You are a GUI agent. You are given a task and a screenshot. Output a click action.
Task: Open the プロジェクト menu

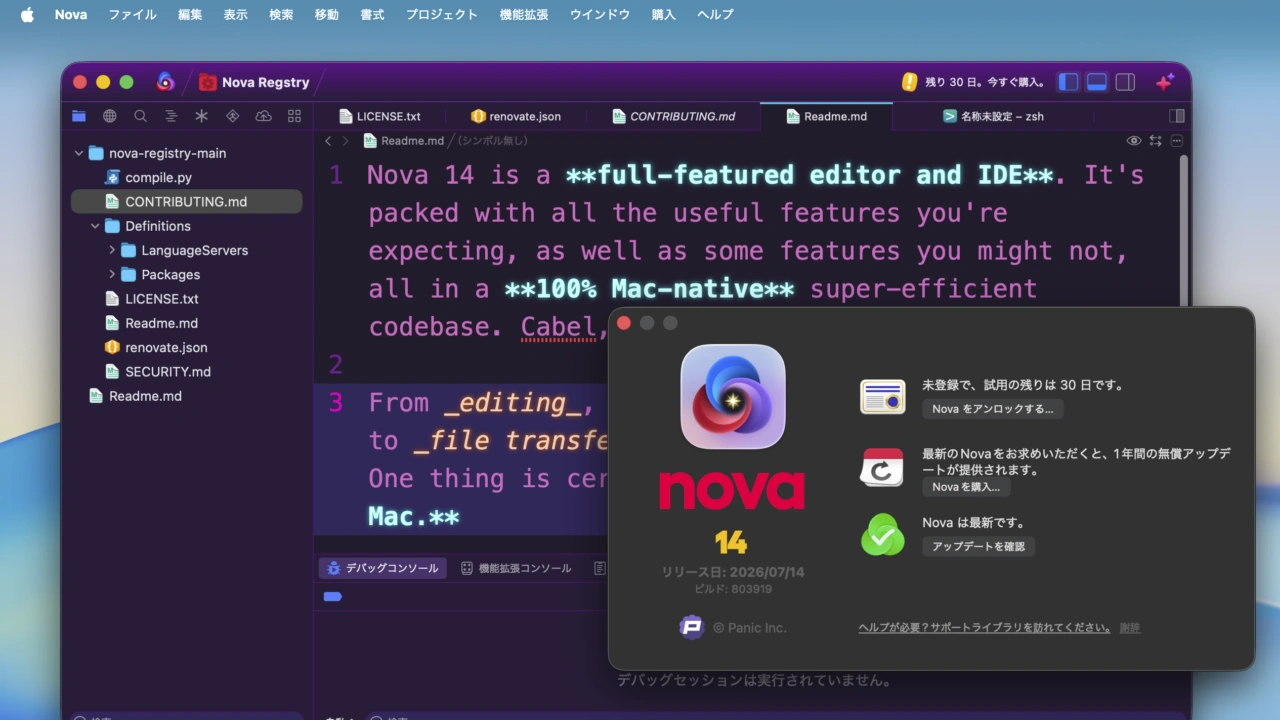point(441,14)
